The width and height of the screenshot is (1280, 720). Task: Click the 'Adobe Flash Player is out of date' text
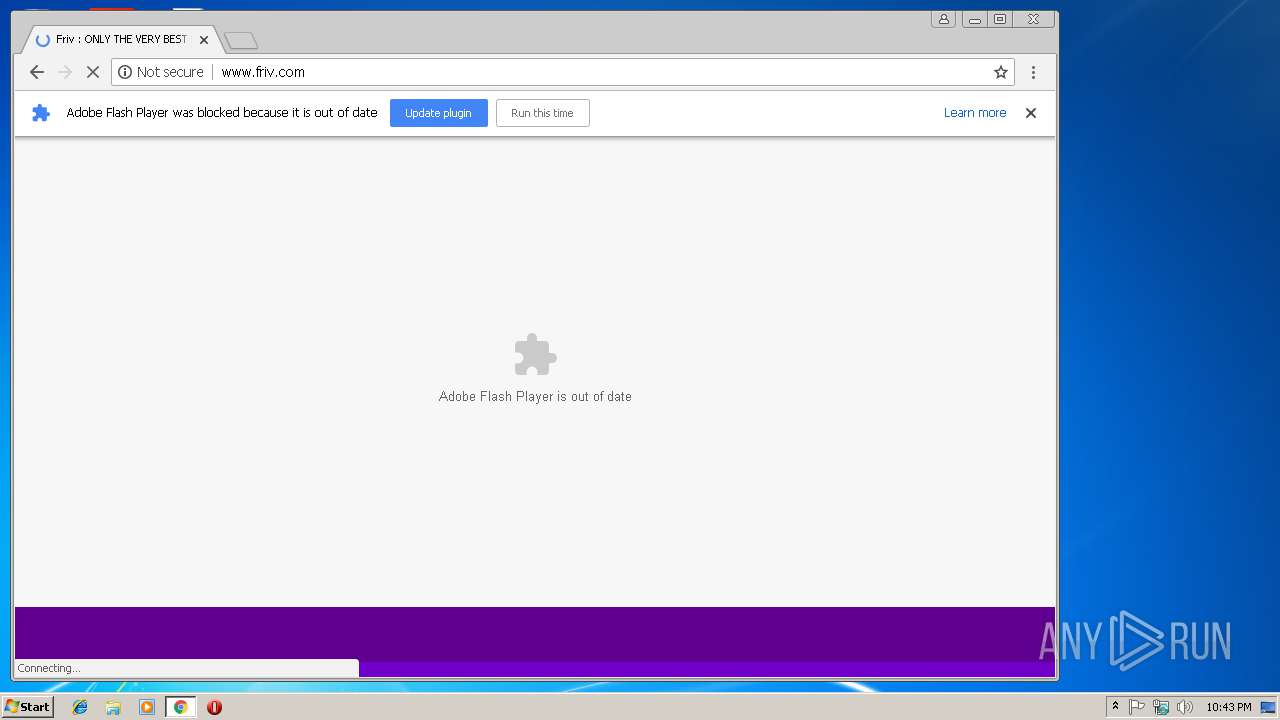click(535, 397)
